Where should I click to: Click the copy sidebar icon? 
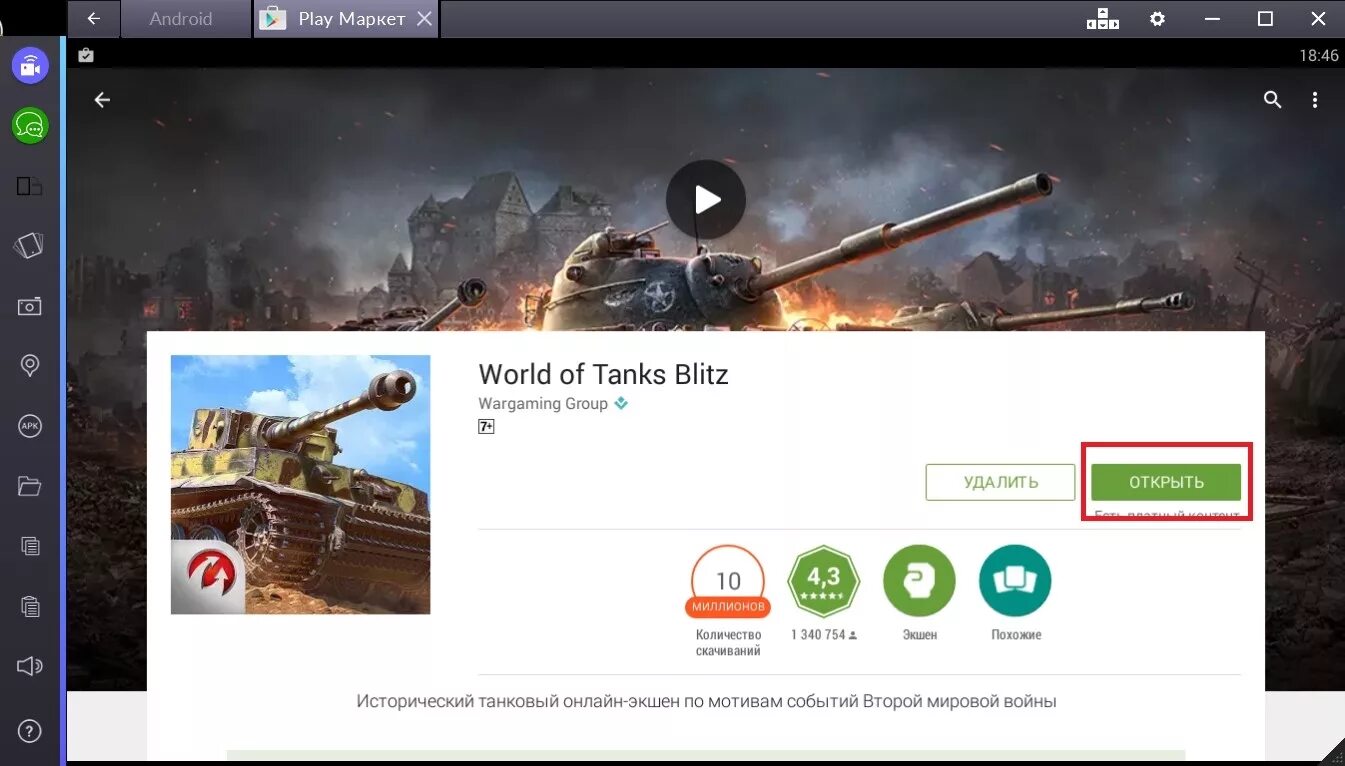30,546
